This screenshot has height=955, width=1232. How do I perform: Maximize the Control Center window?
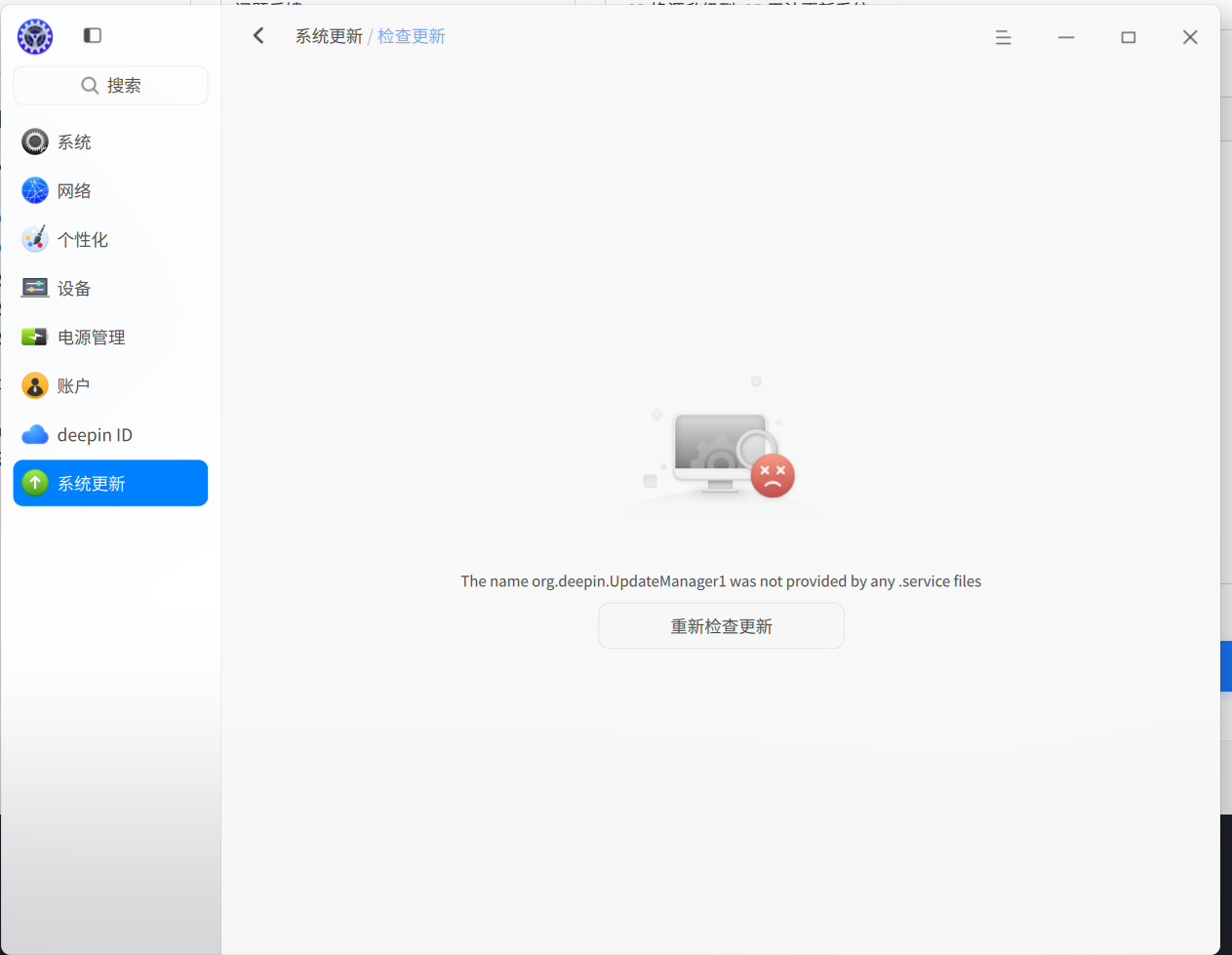[x=1129, y=37]
